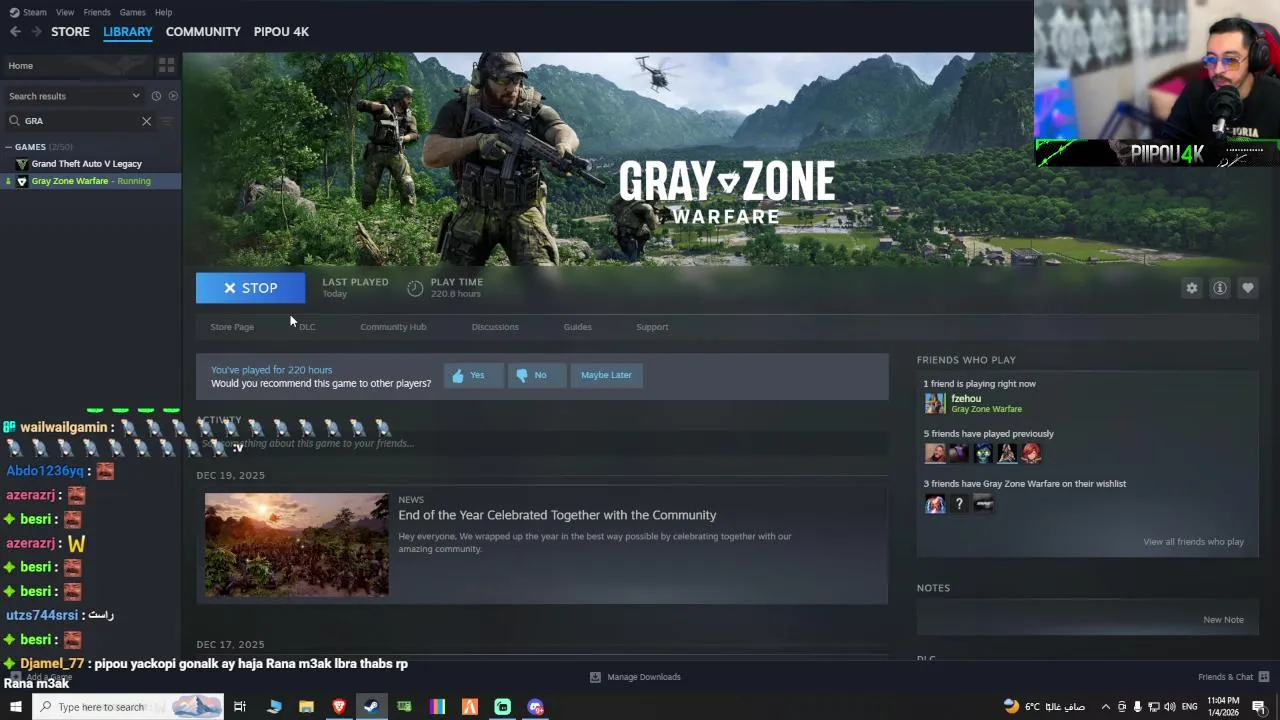Expand the Search results collection dropdown
Image resolution: width=1280 pixels, height=720 pixels.
[136, 96]
